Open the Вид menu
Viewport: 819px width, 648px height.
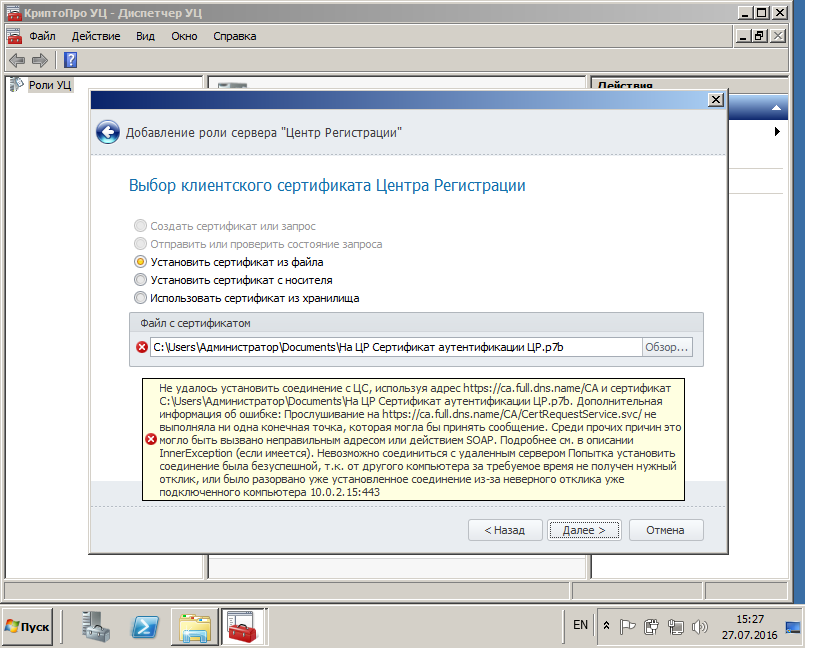point(145,36)
